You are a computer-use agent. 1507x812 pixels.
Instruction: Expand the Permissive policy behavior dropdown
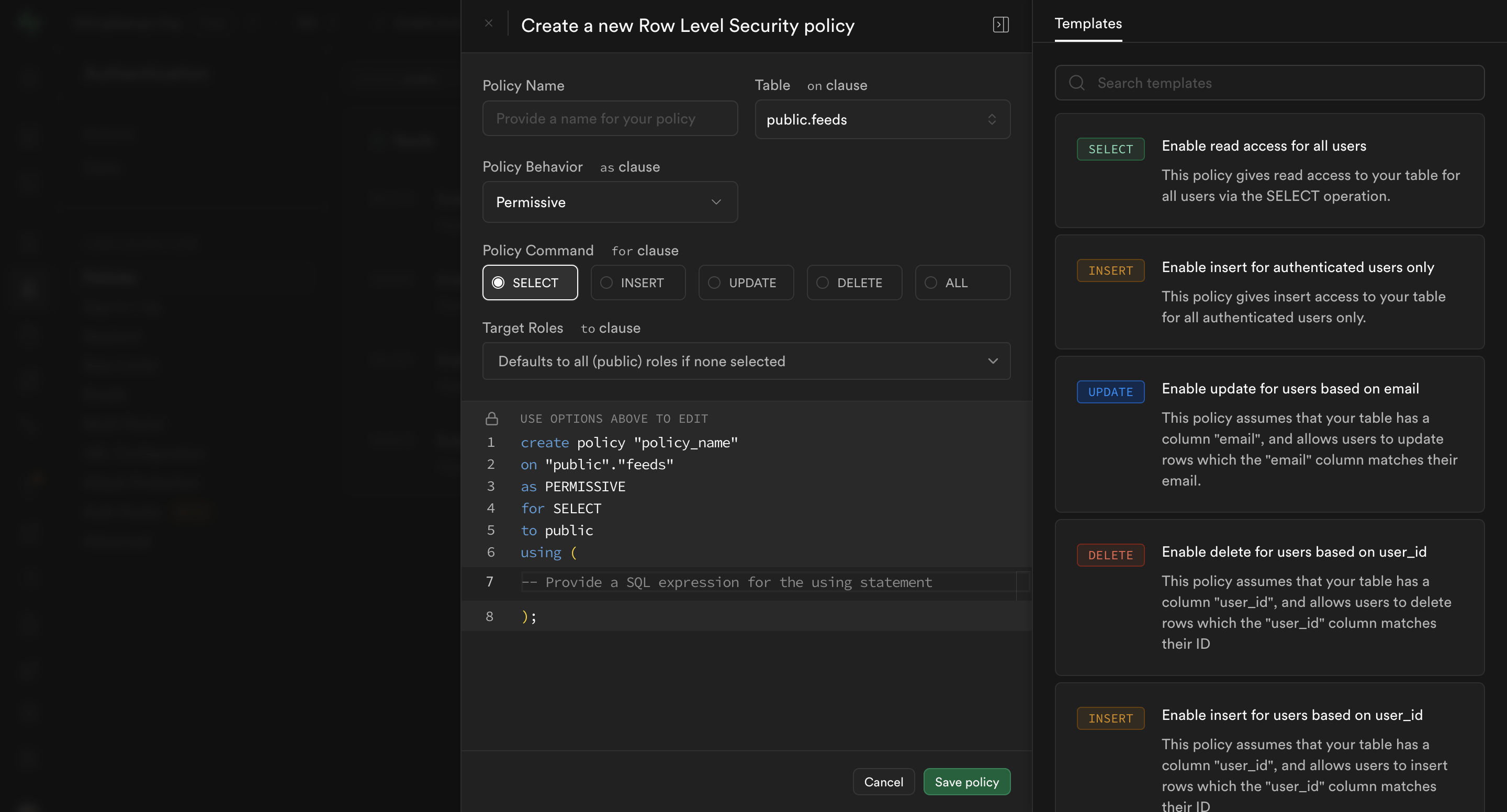[x=610, y=202]
